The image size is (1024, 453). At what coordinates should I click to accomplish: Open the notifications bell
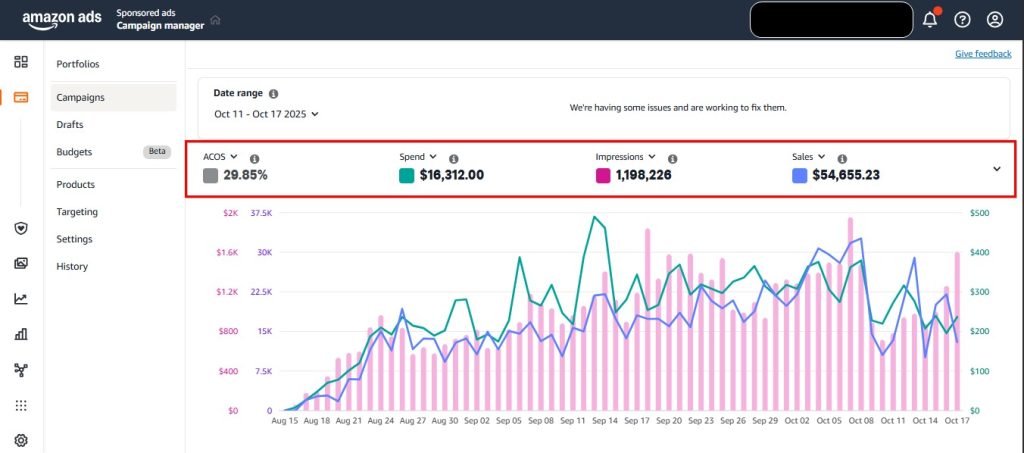coord(930,19)
